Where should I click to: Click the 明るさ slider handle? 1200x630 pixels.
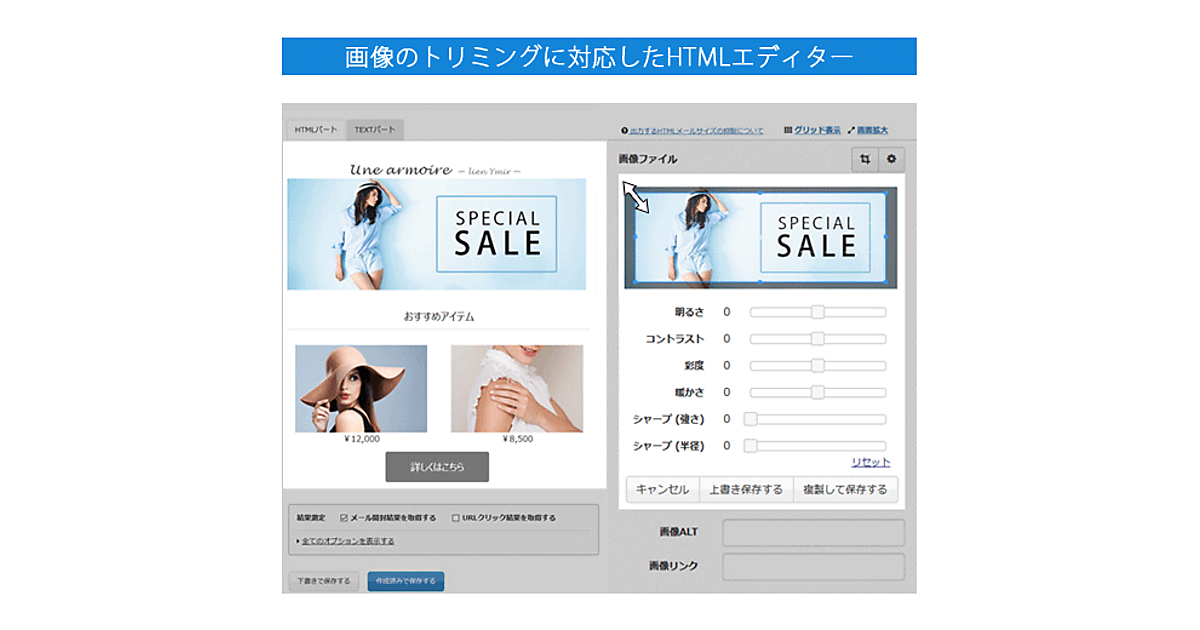click(x=818, y=312)
